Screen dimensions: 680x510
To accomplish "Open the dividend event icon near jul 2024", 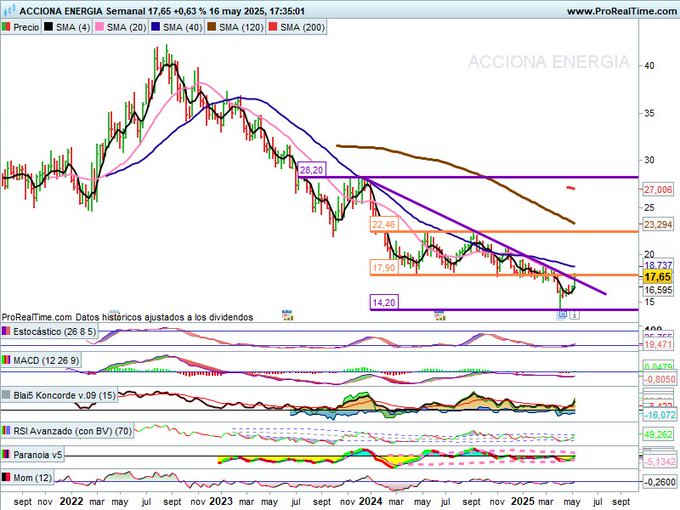I will point(439,315).
